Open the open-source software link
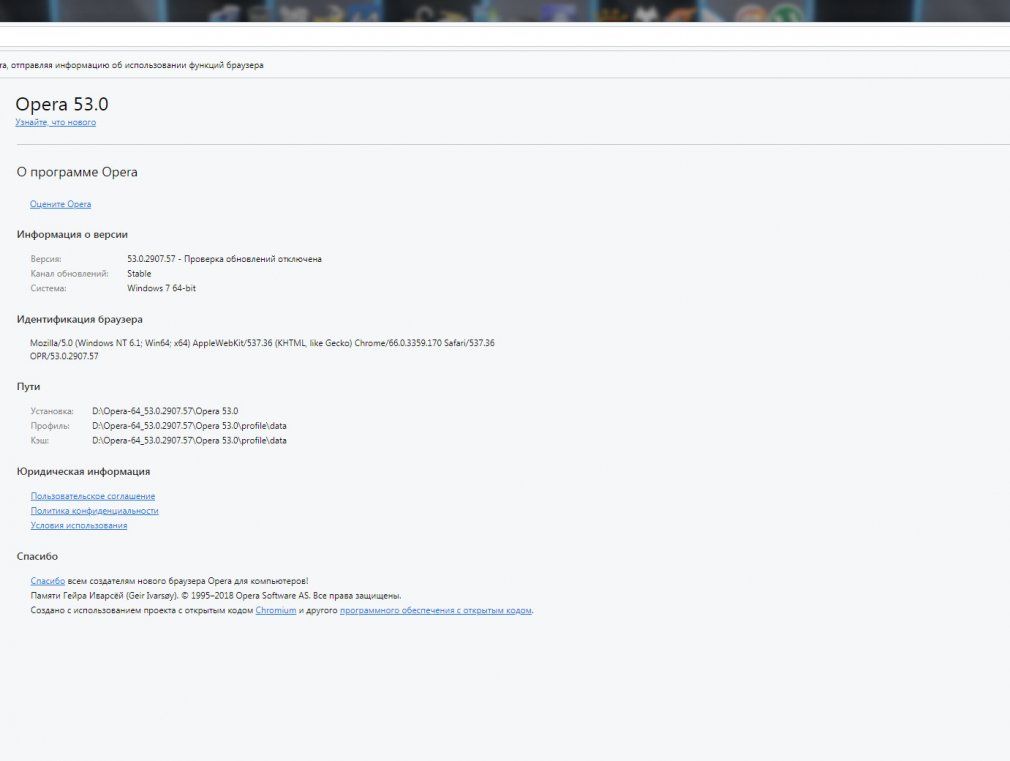1010x761 pixels. tap(435, 611)
